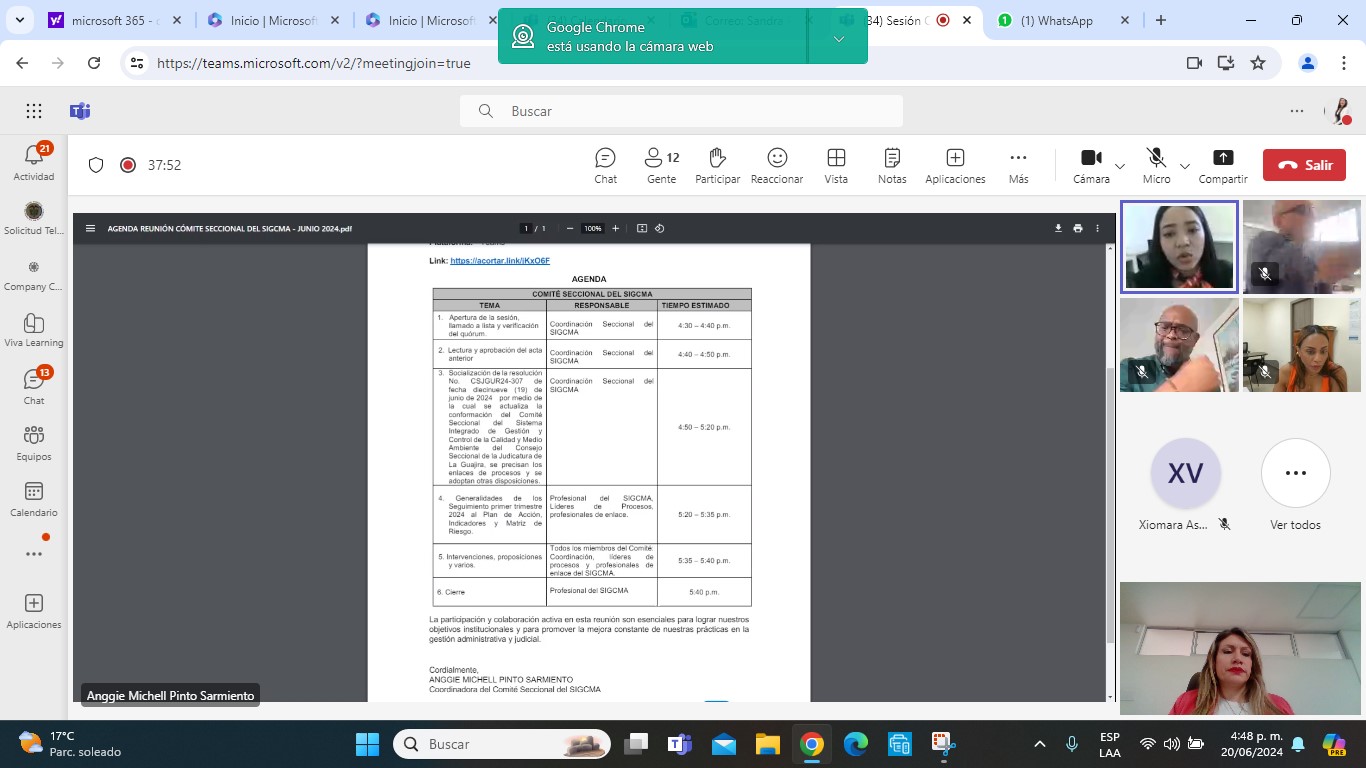Open Más meeting options

click(x=1018, y=166)
